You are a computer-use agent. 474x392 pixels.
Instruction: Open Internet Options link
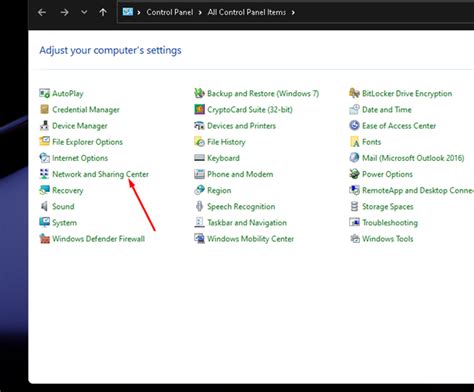pos(80,158)
